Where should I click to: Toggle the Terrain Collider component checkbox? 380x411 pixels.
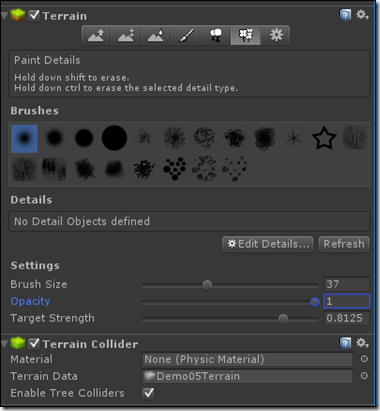point(34,343)
